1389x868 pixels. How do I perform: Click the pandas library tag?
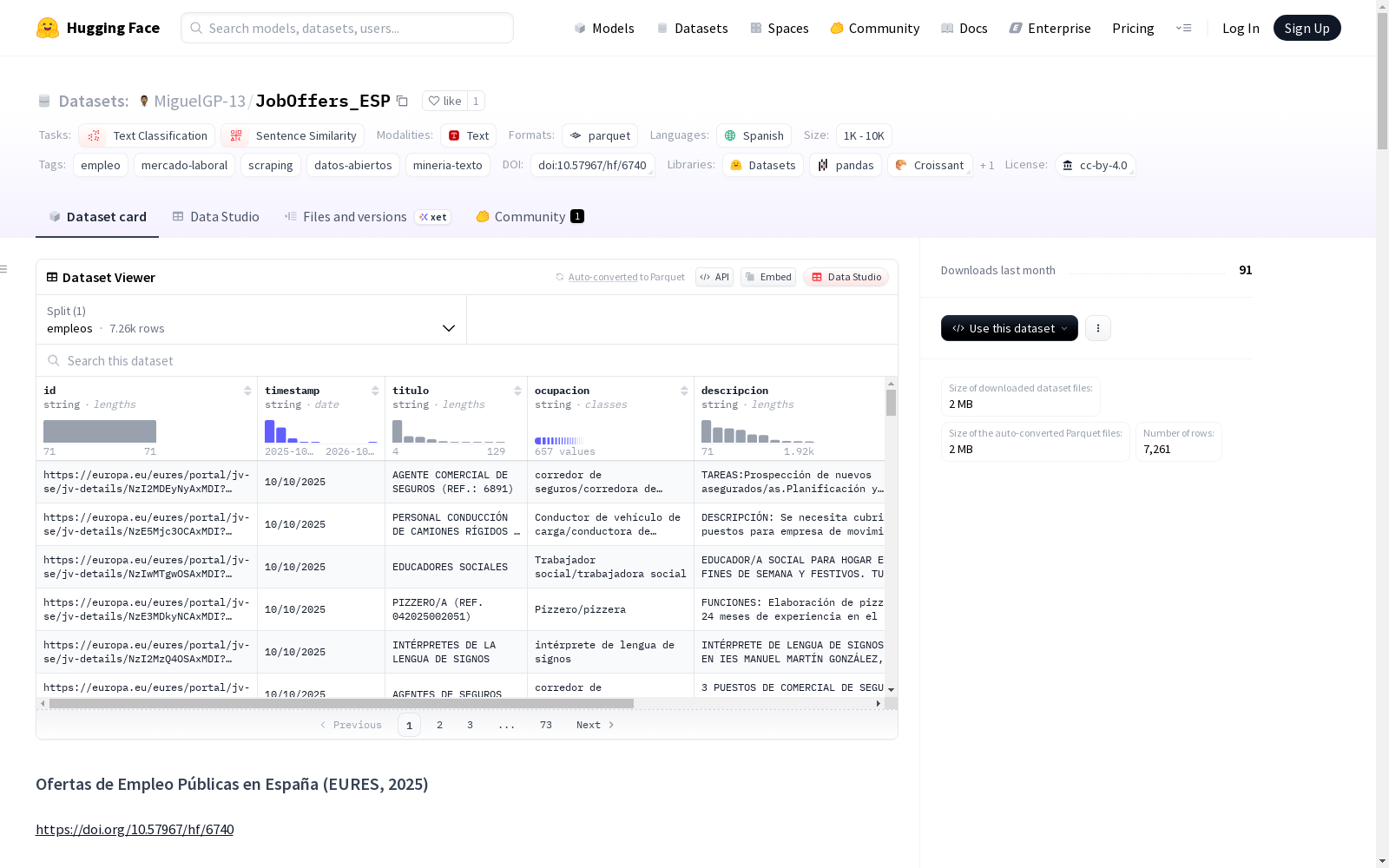click(x=846, y=165)
